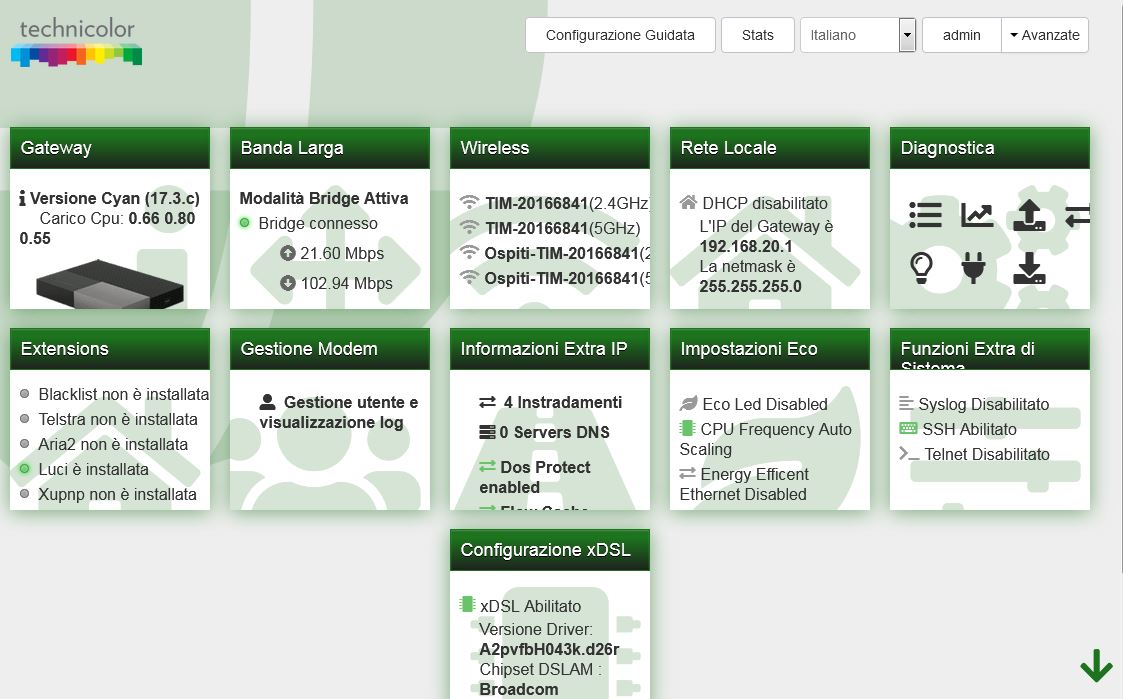Open the Diagnostica light bulb icon
This screenshot has width=1123, height=699.
click(x=922, y=268)
